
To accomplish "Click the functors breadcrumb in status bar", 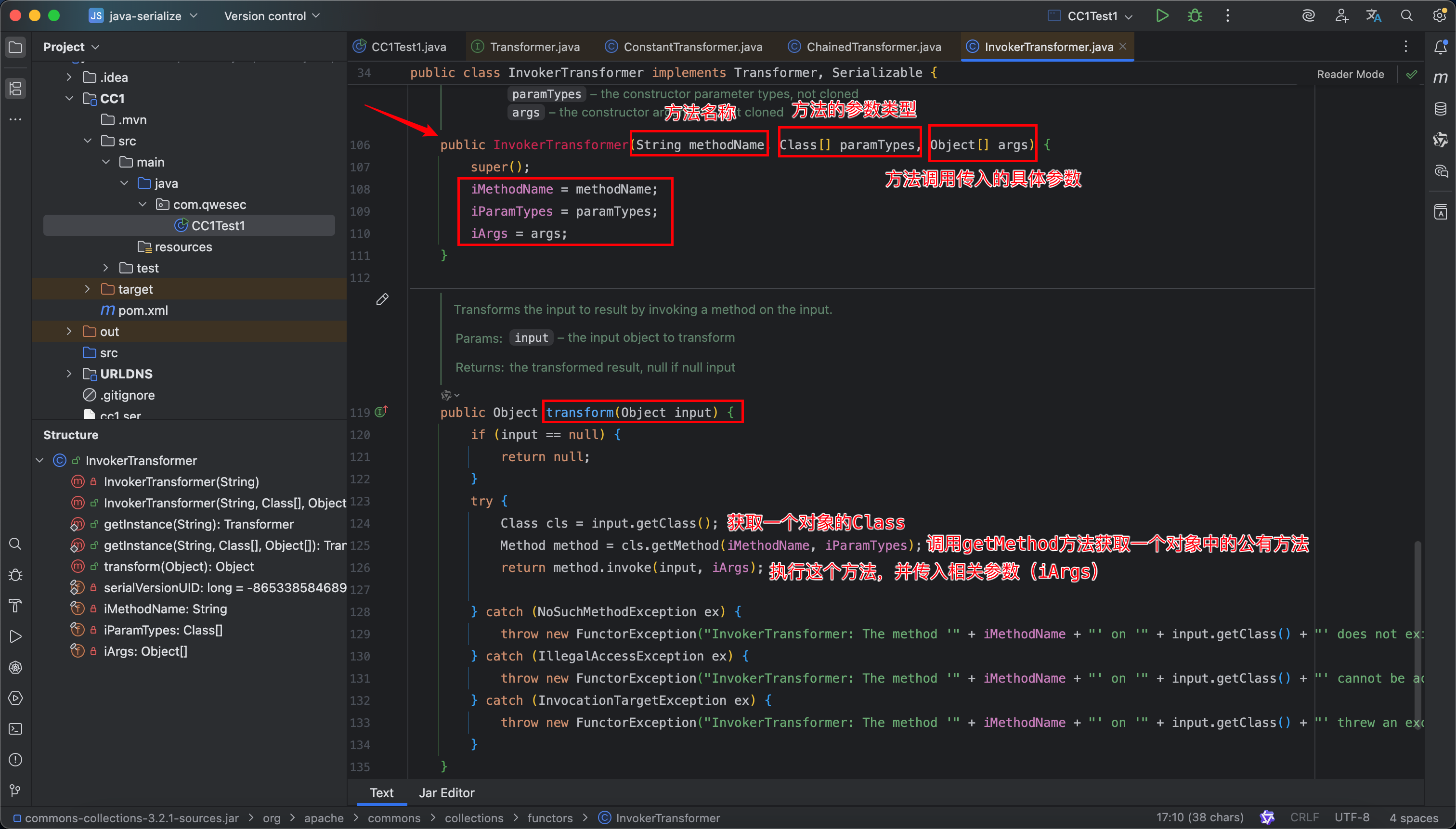I will tap(549, 818).
